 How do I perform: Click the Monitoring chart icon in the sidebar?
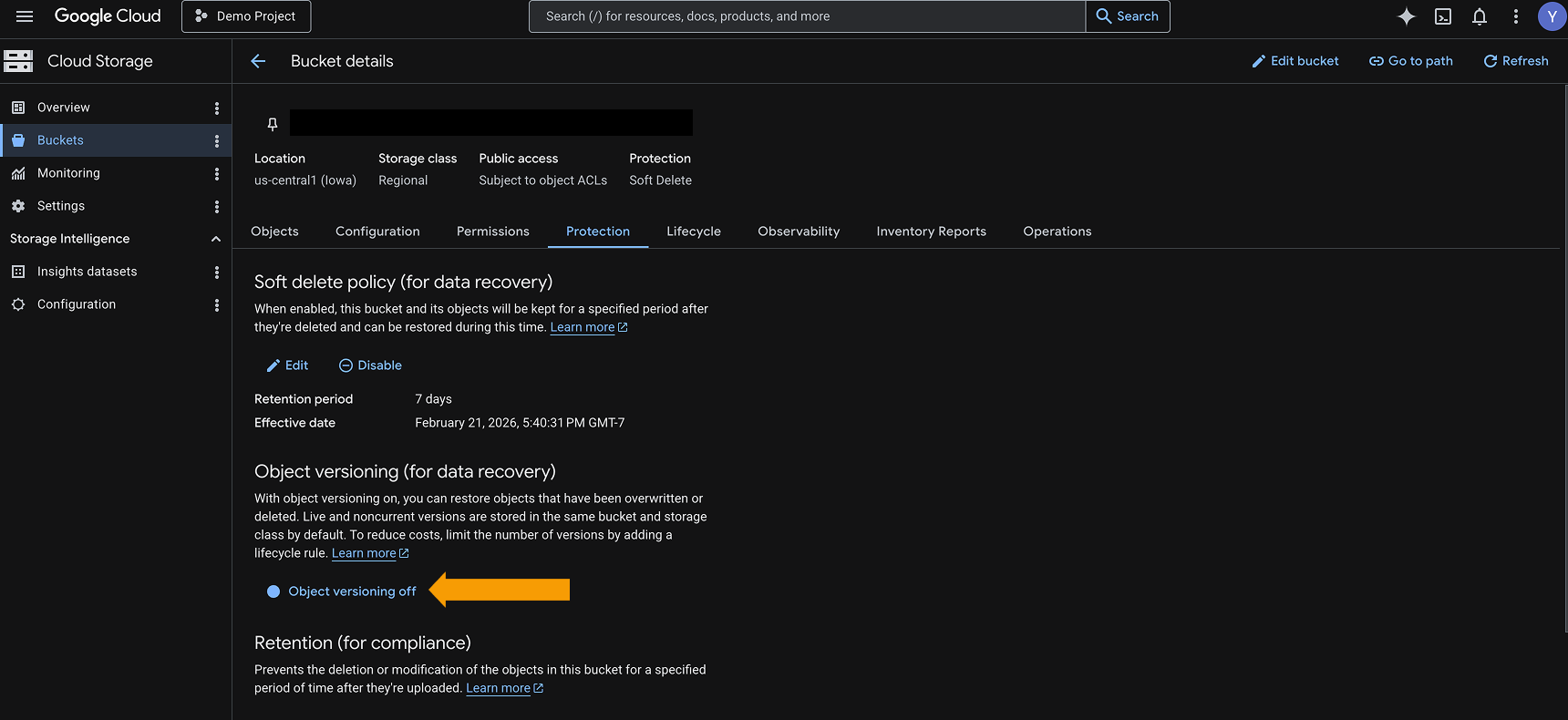point(18,173)
